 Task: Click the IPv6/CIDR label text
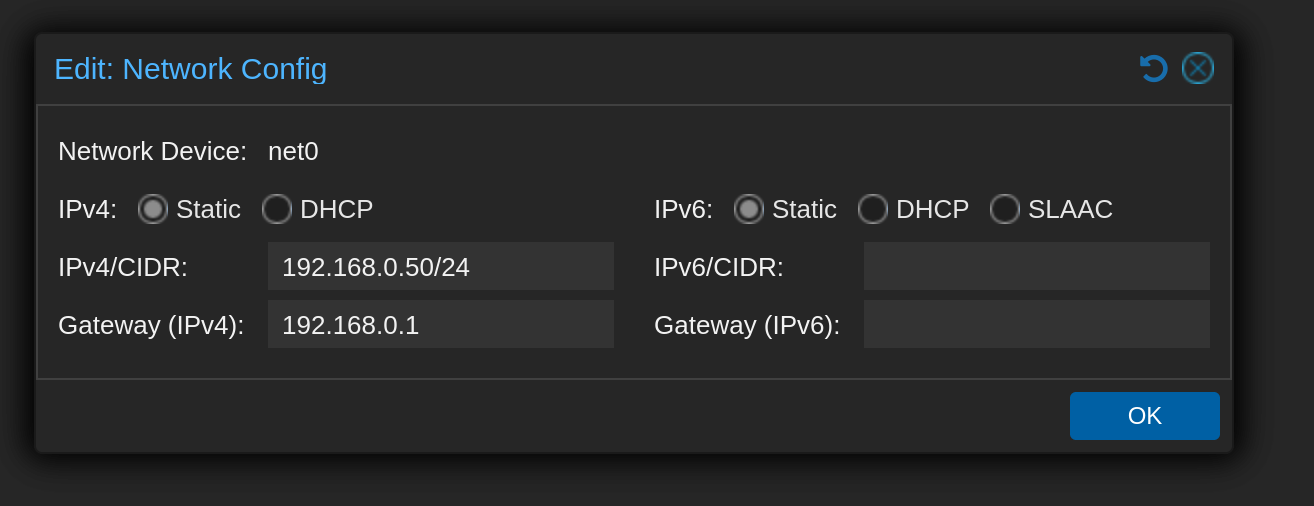click(x=719, y=267)
